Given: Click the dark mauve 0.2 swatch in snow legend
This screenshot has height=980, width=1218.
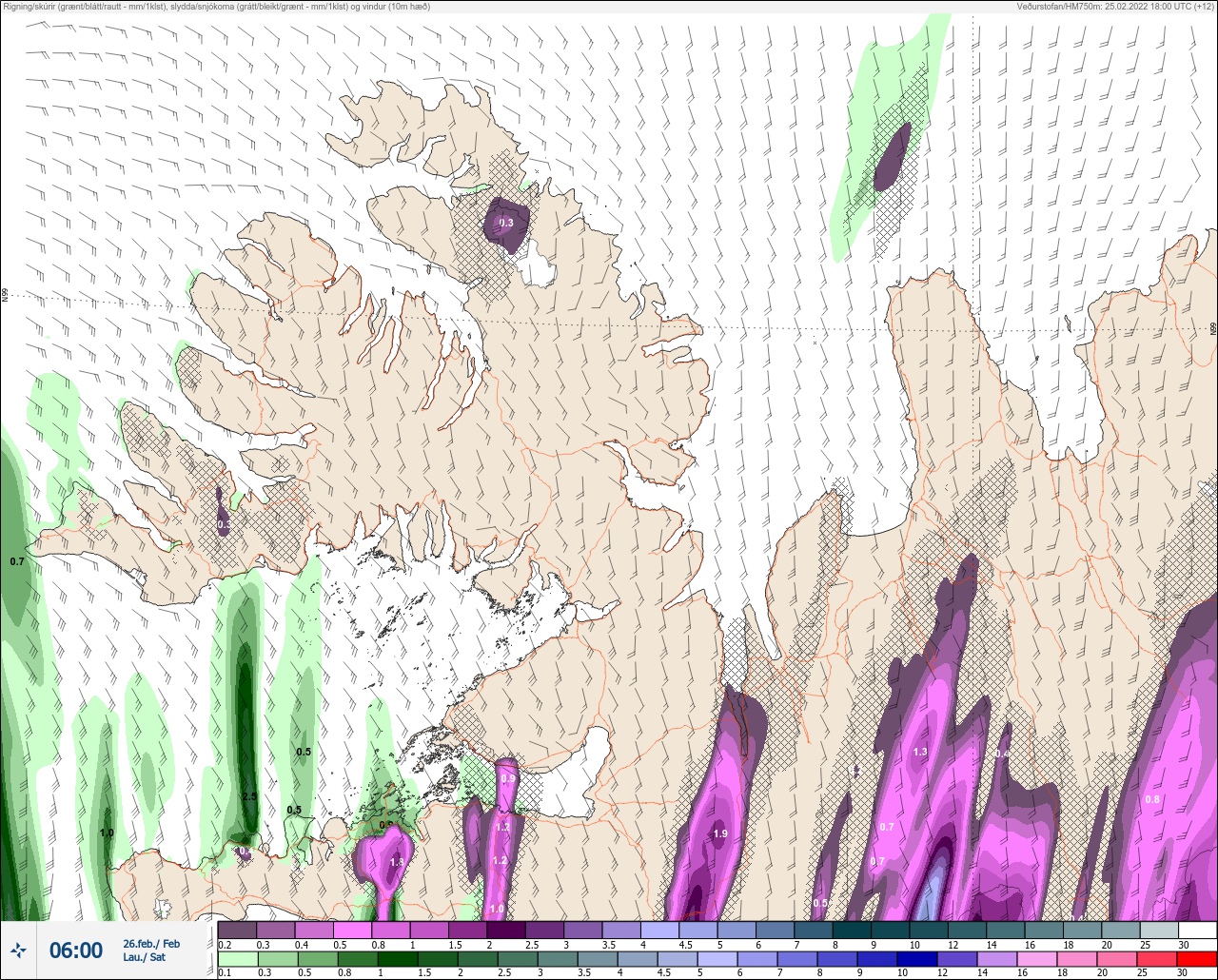Looking at the screenshot, I should [x=237, y=931].
